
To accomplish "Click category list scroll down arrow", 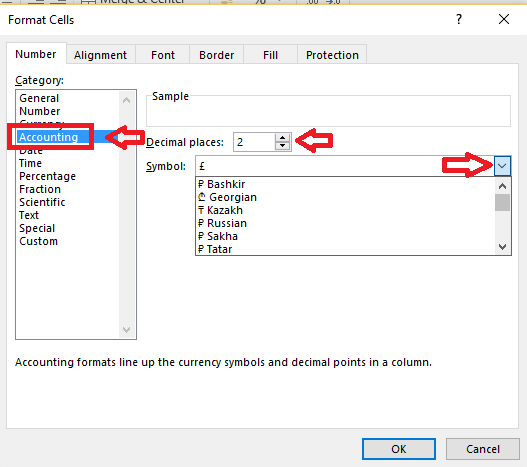I will pyautogui.click(x=127, y=329).
